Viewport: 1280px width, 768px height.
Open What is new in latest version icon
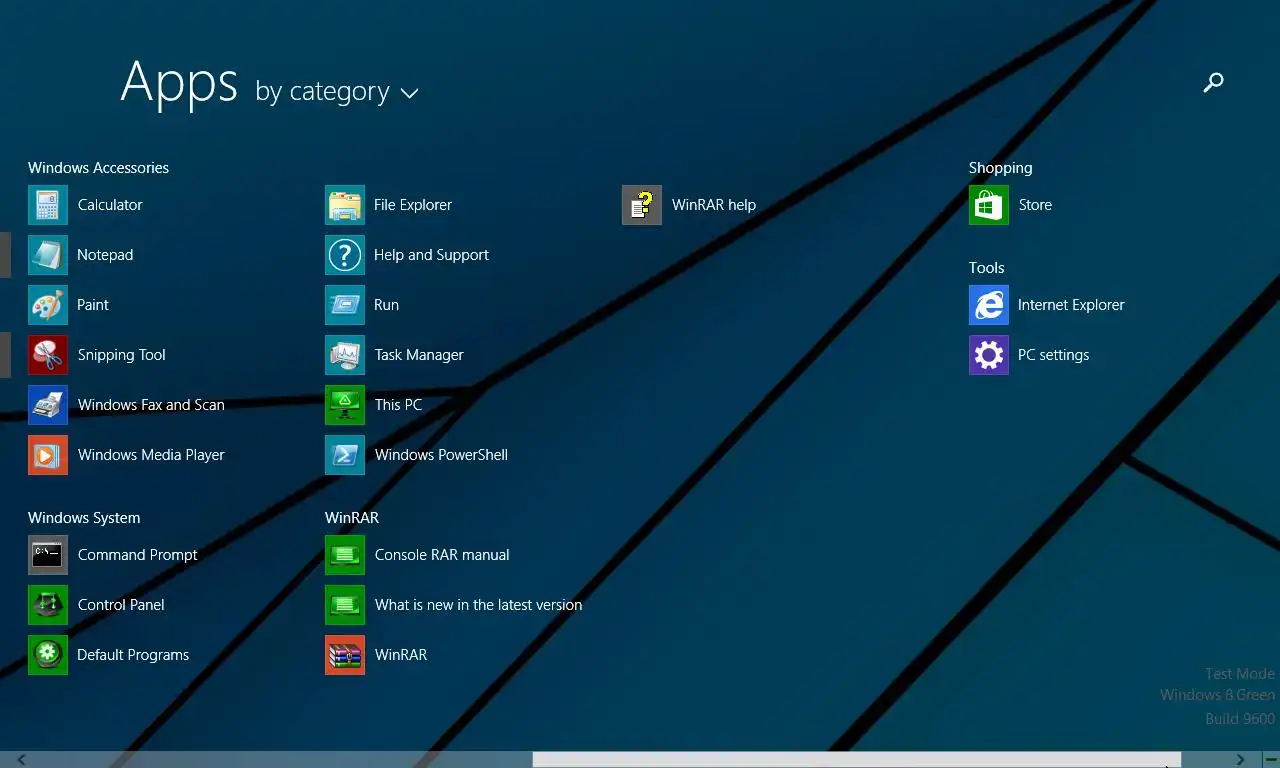point(345,605)
